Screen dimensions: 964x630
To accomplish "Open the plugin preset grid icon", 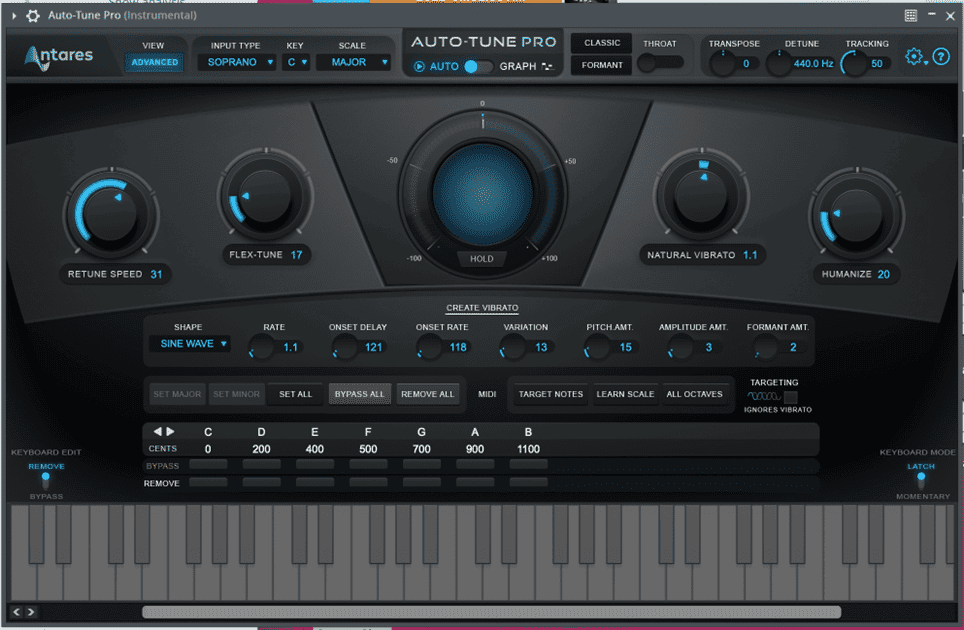I will point(911,15).
